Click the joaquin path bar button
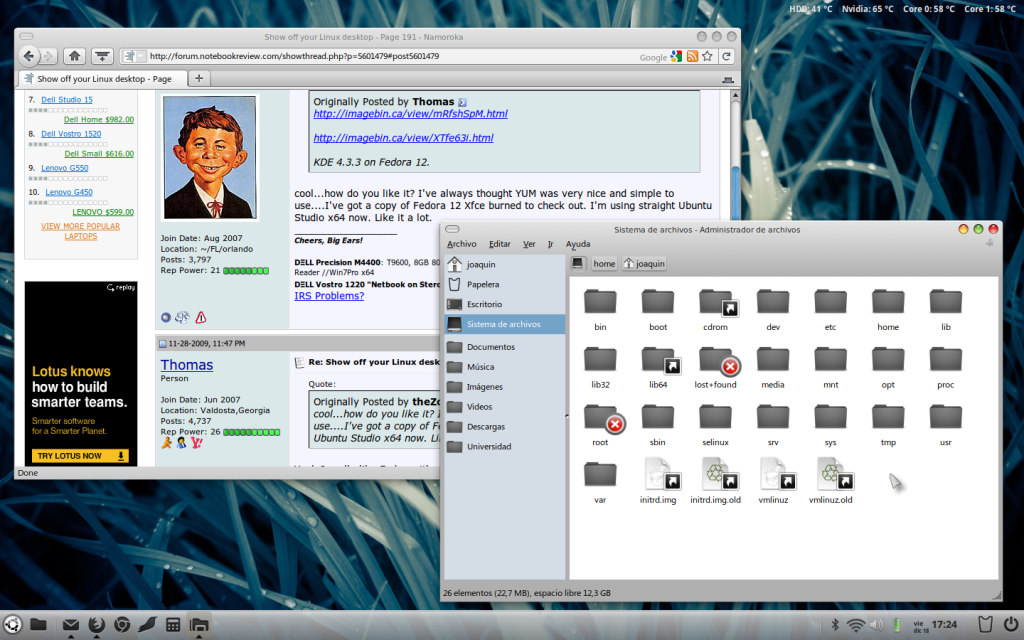Viewport: 1024px width, 640px height. (x=644, y=264)
